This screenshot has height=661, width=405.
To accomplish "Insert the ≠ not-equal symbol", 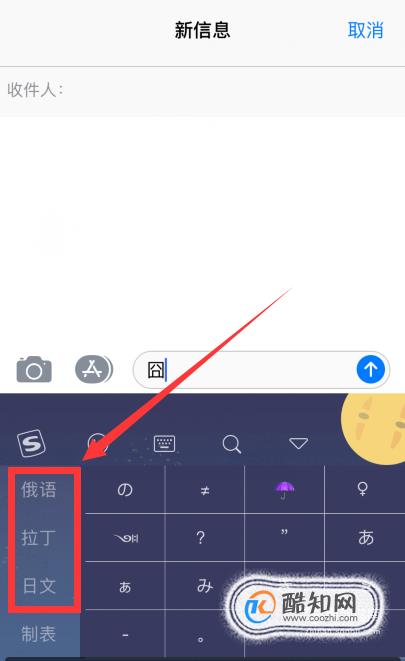I will (x=205, y=490).
